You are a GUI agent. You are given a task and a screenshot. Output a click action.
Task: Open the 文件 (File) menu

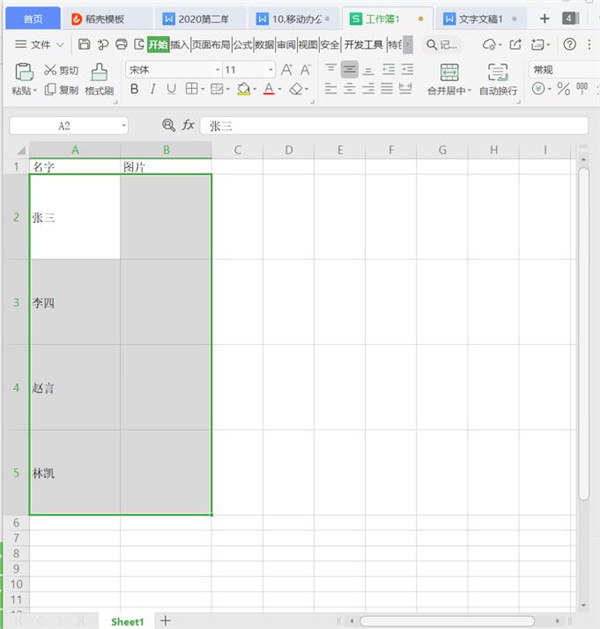pyautogui.click(x=40, y=44)
